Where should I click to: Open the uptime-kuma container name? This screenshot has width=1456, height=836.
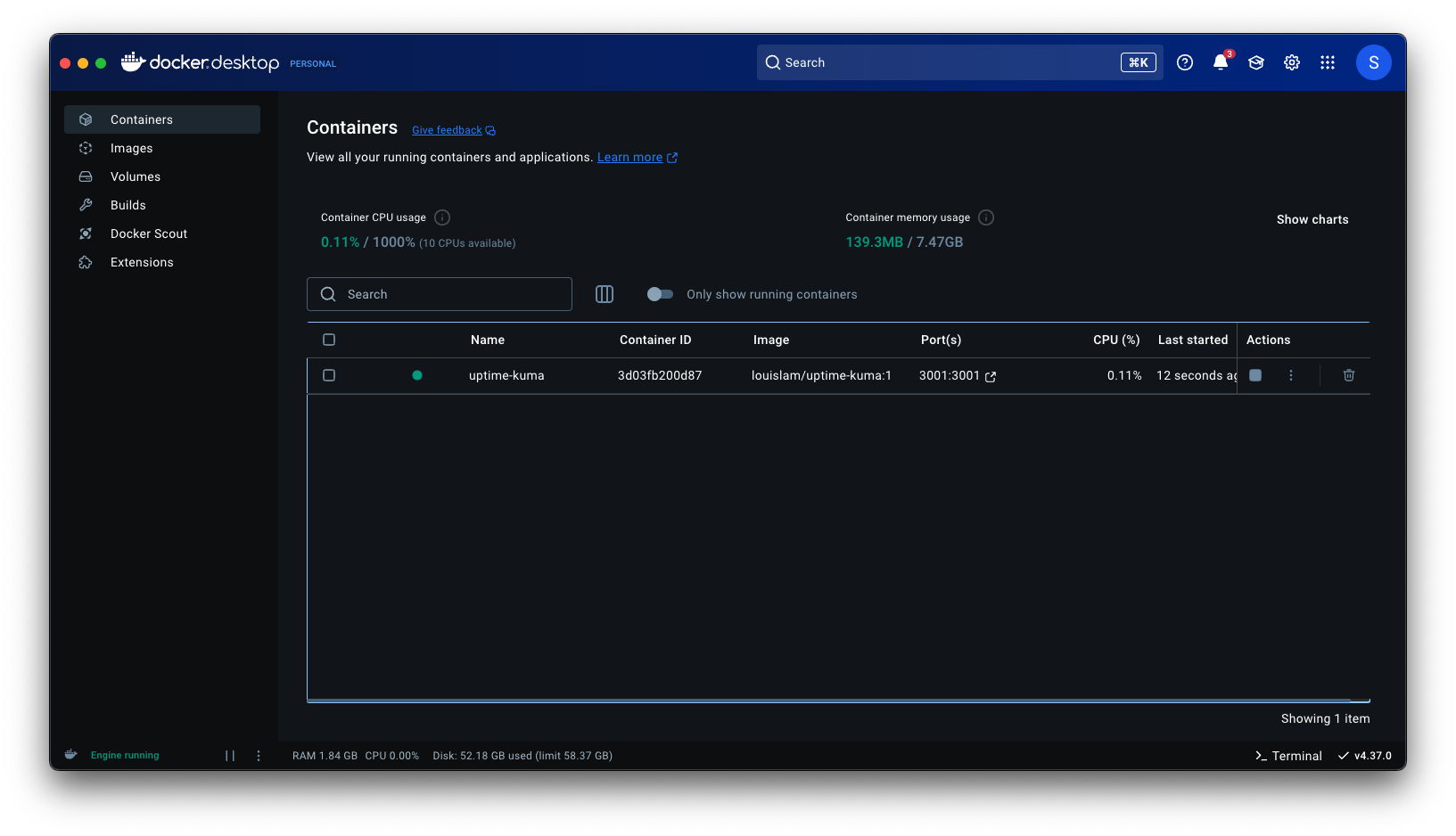(506, 375)
